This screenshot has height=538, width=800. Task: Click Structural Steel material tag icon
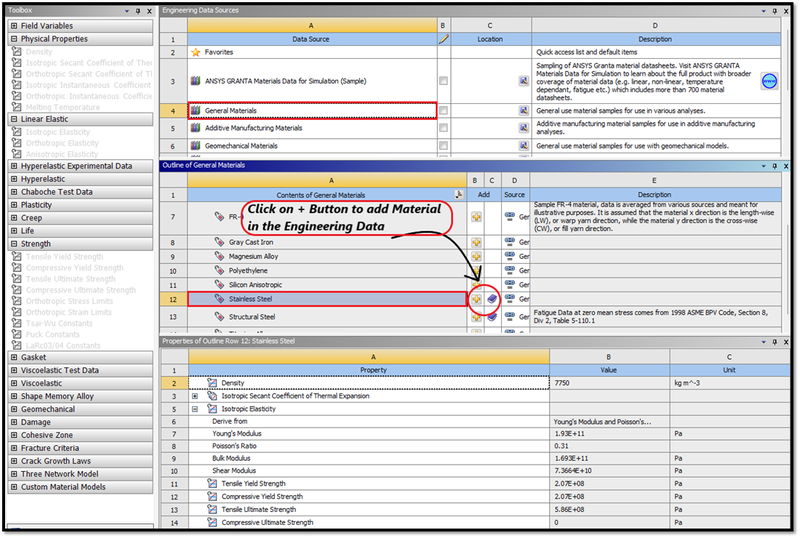pyautogui.click(x=219, y=317)
